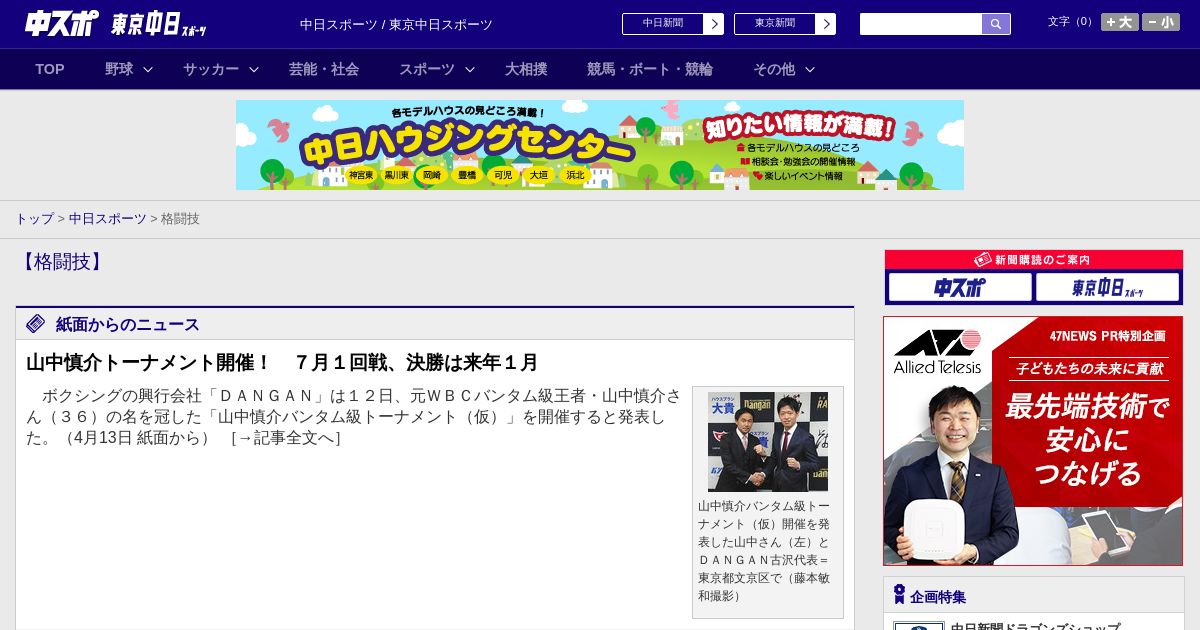Click the 紙面からのニュース section icon
1200x630 pixels.
click(x=36, y=323)
